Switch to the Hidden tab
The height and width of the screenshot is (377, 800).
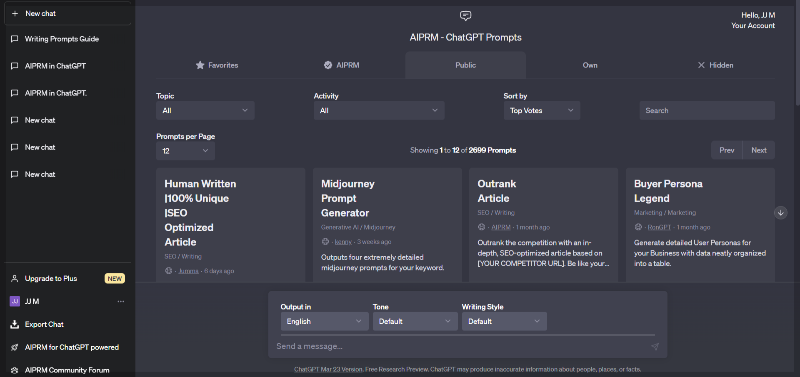tap(715, 65)
